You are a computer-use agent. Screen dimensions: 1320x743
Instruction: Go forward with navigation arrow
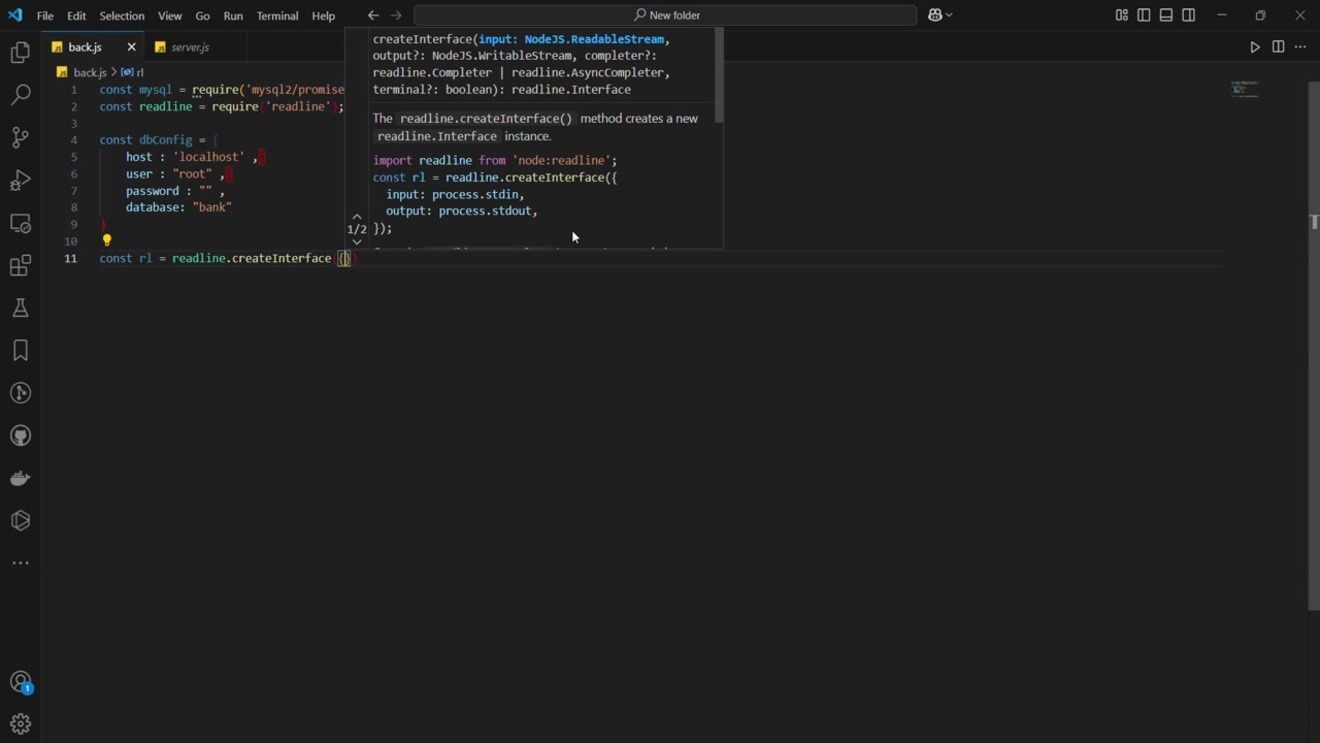(x=396, y=15)
